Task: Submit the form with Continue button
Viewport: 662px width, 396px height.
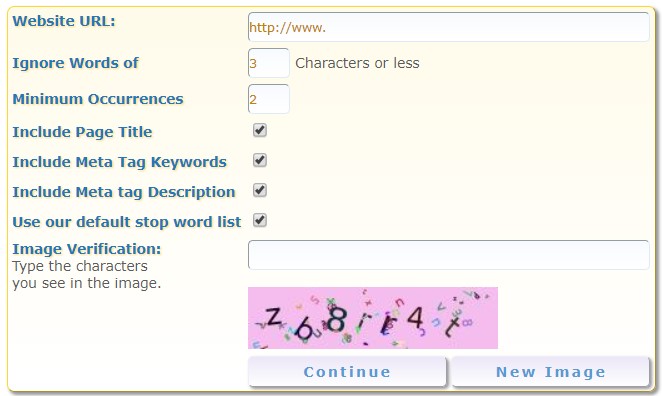Action: click(x=347, y=372)
